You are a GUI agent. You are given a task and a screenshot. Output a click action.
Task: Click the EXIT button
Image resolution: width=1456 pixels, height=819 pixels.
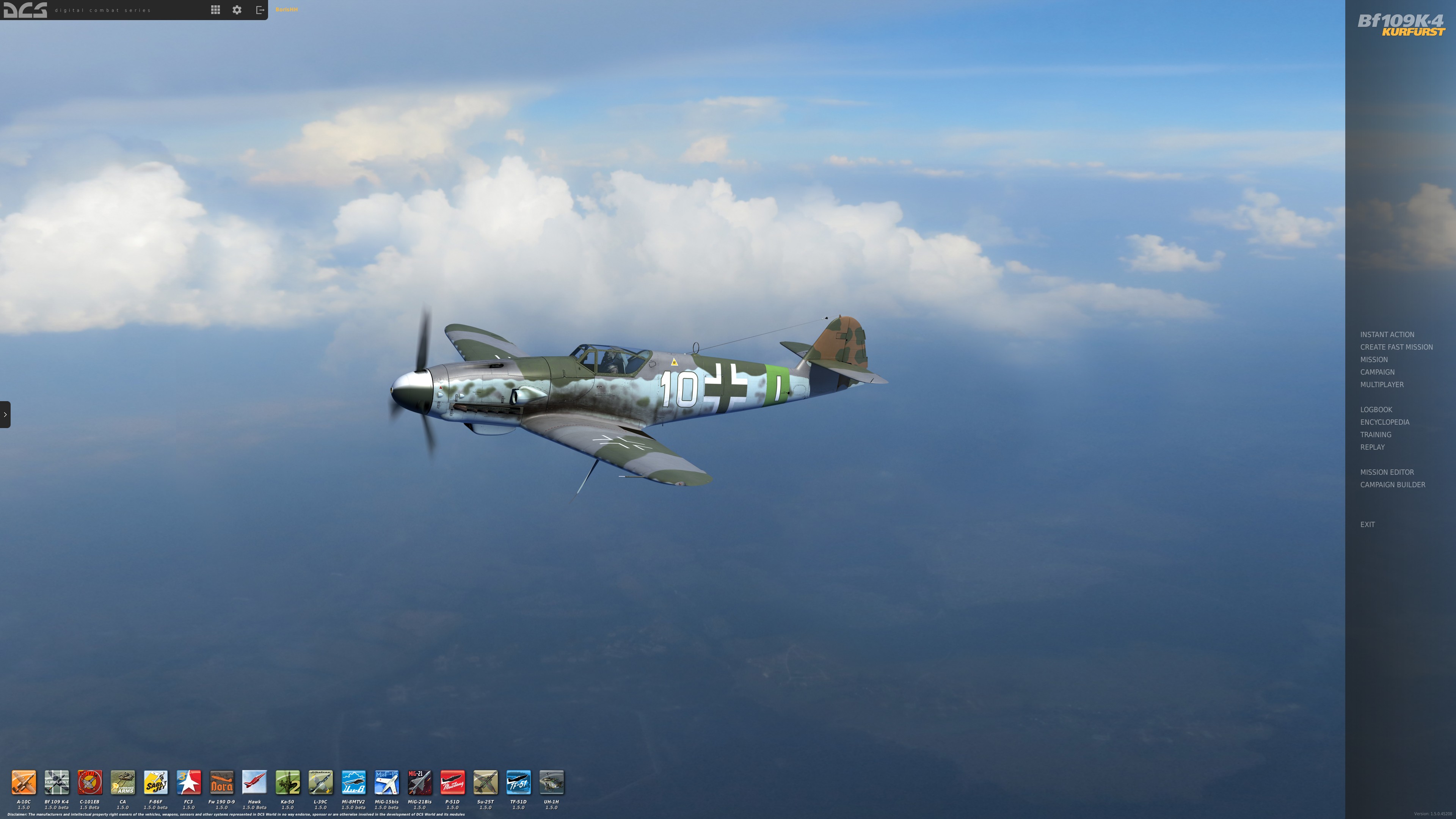click(x=1367, y=524)
